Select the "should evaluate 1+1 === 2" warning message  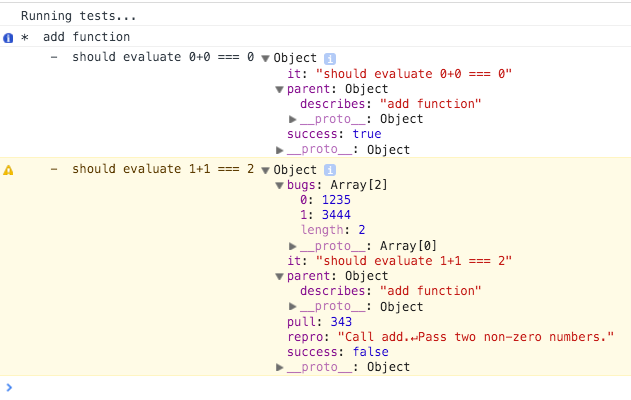162,170
